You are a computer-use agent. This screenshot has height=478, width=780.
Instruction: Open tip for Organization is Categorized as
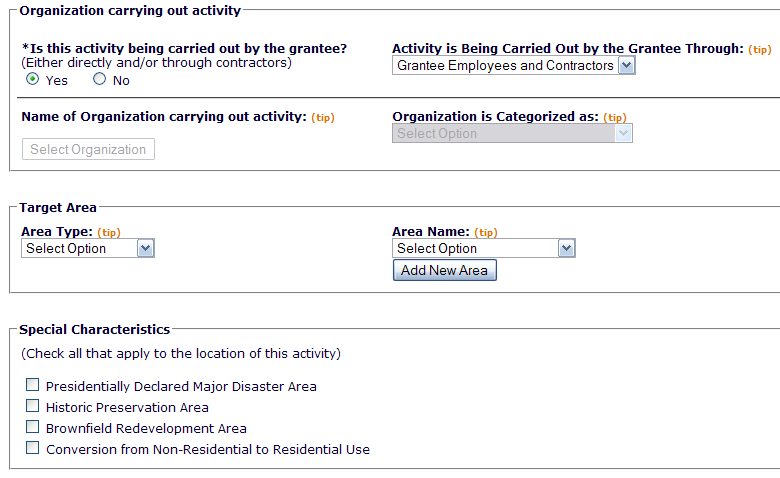pyautogui.click(x=615, y=118)
